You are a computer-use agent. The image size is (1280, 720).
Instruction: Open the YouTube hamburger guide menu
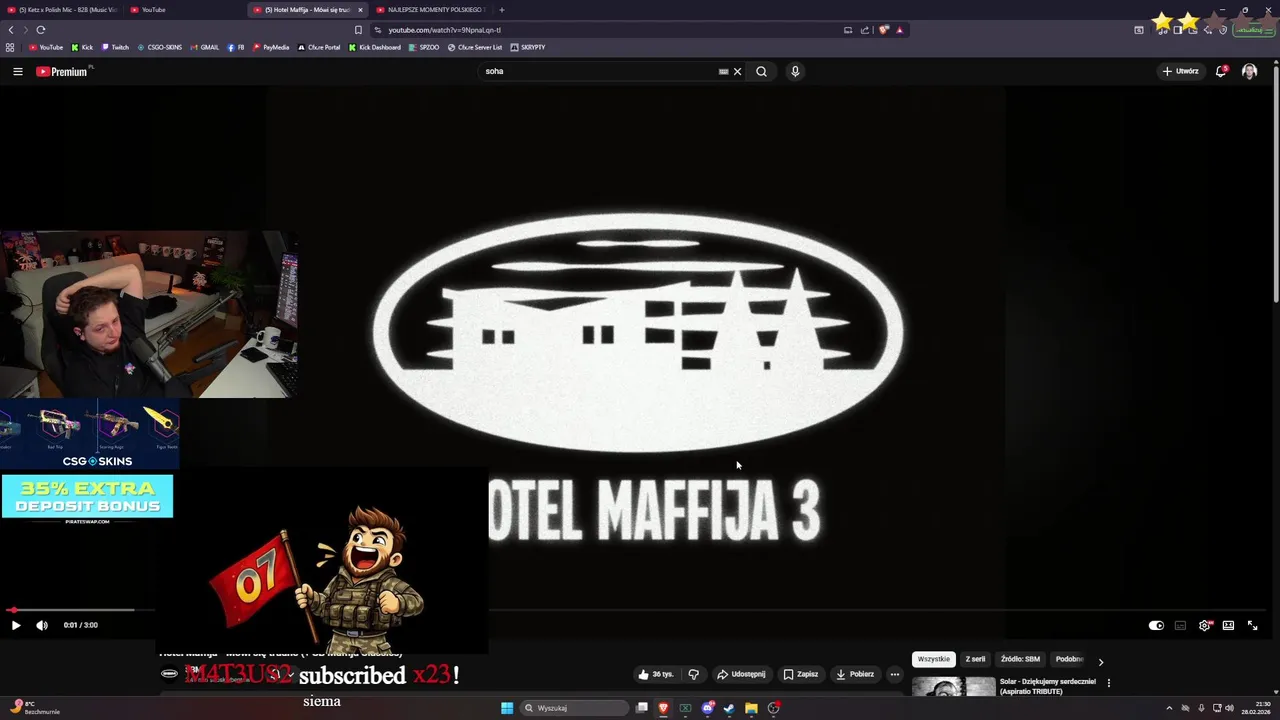[x=17, y=71]
